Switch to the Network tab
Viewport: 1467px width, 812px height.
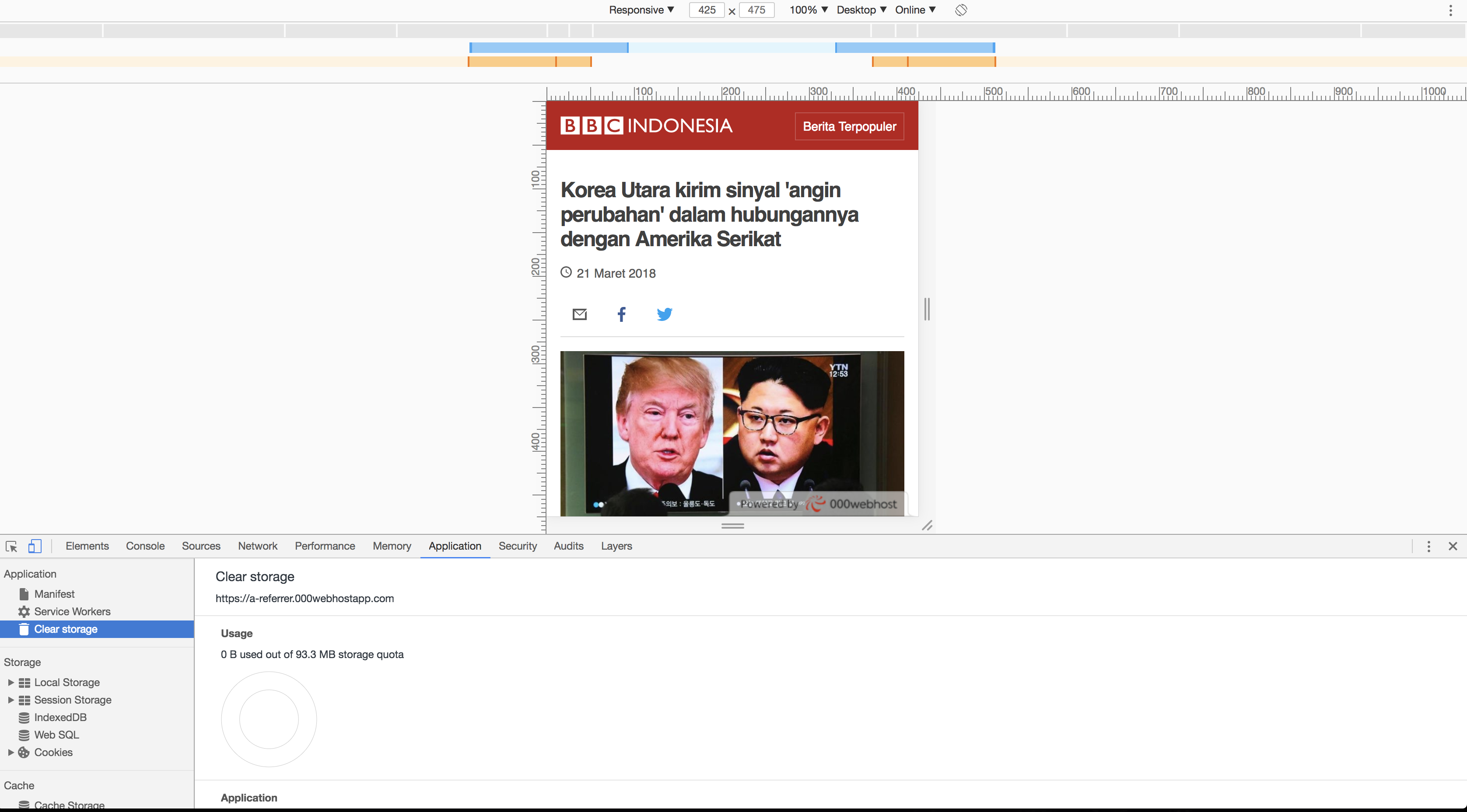tap(257, 546)
